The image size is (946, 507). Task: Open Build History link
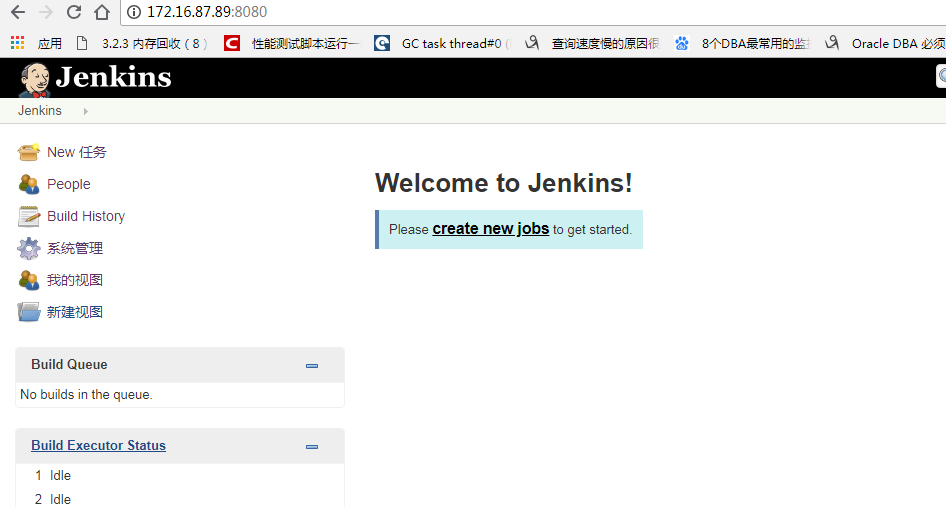tap(86, 216)
